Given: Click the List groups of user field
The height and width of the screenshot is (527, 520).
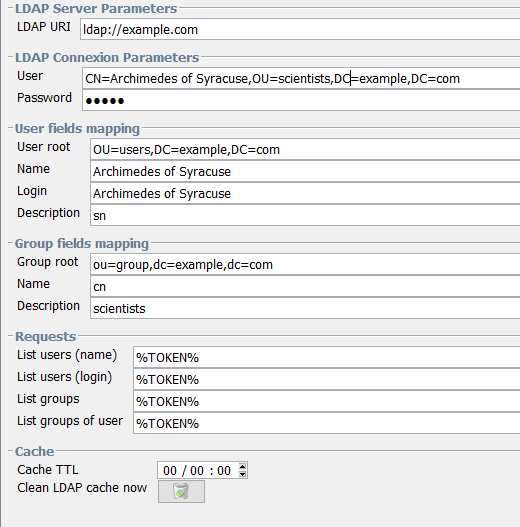Looking at the screenshot, I should pos(327,423).
